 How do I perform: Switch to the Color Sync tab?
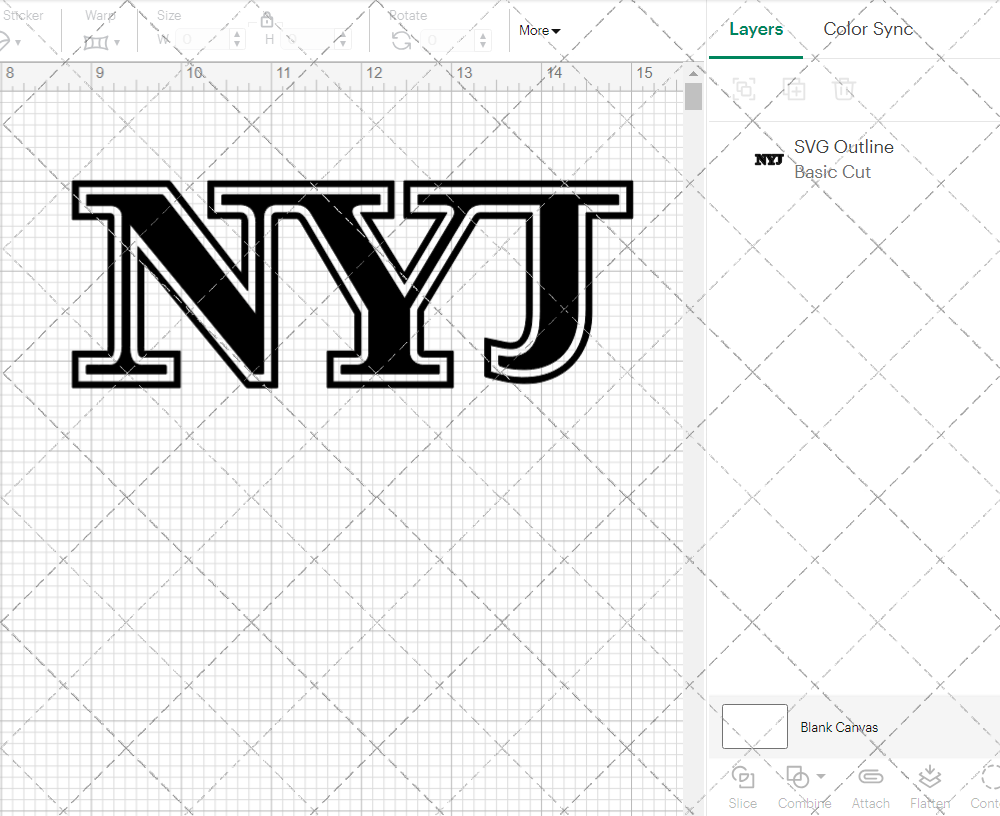coord(868,29)
